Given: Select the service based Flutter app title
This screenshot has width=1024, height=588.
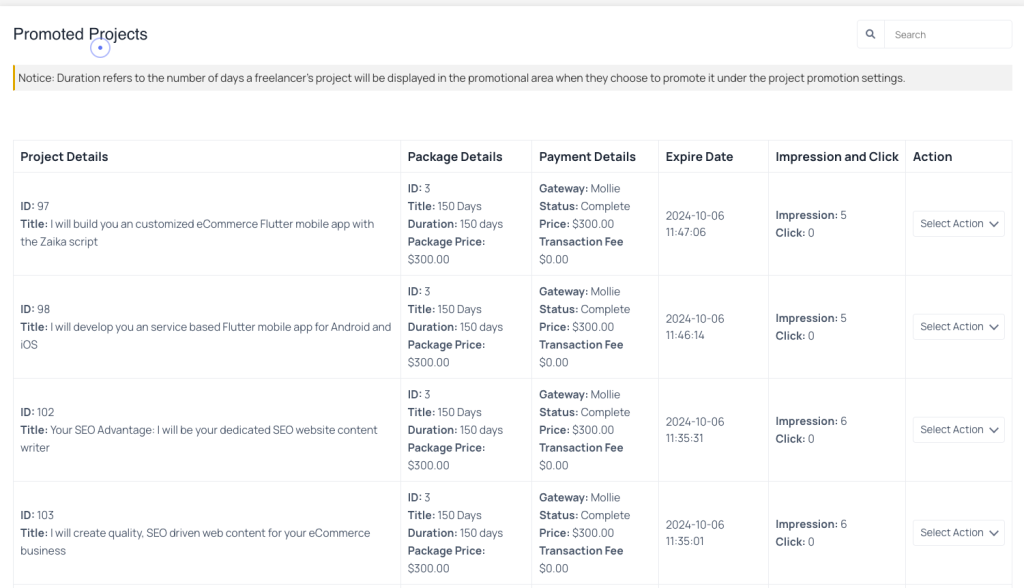Looking at the screenshot, I should (x=206, y=336).
